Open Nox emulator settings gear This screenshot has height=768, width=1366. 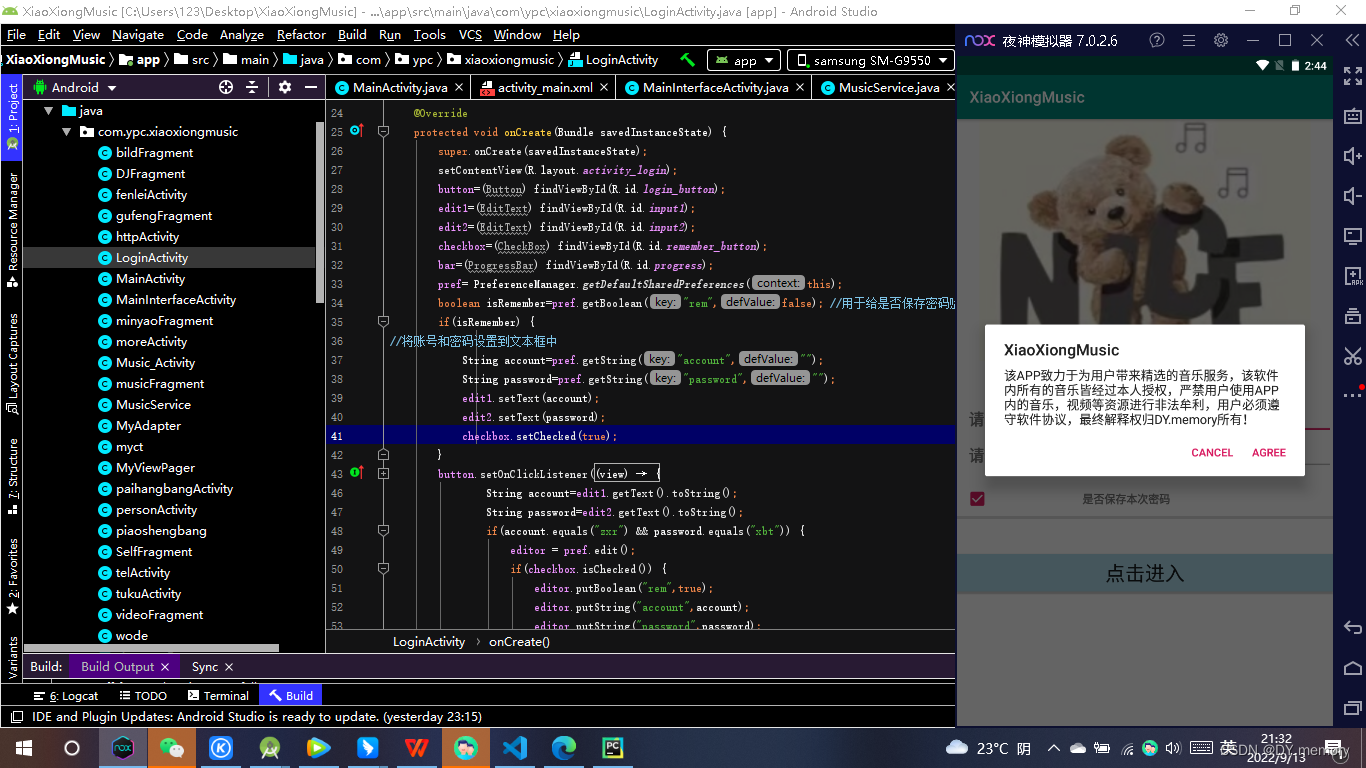(1221, 41)
